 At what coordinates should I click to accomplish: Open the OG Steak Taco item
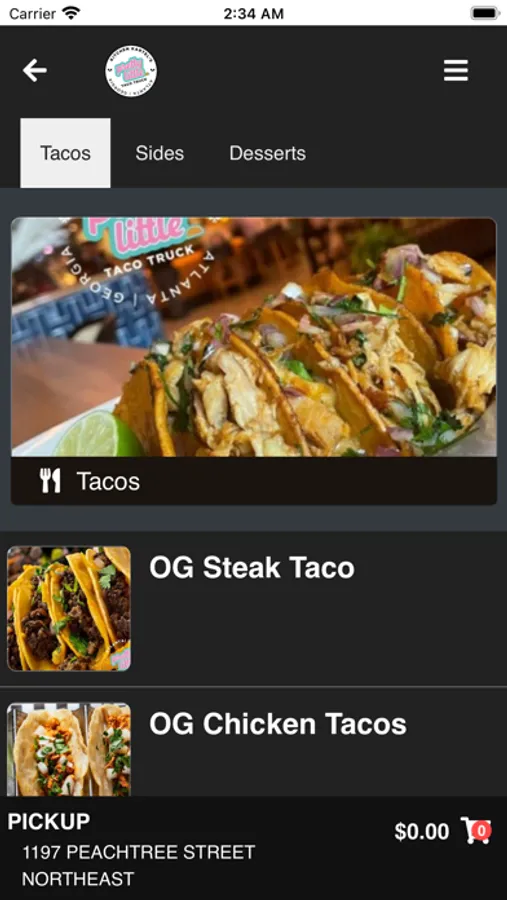[x=253, y=608]
